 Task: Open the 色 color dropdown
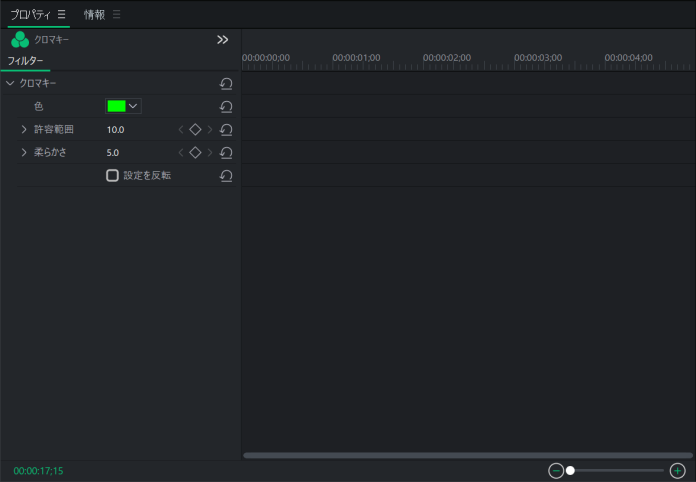(133, 106)
